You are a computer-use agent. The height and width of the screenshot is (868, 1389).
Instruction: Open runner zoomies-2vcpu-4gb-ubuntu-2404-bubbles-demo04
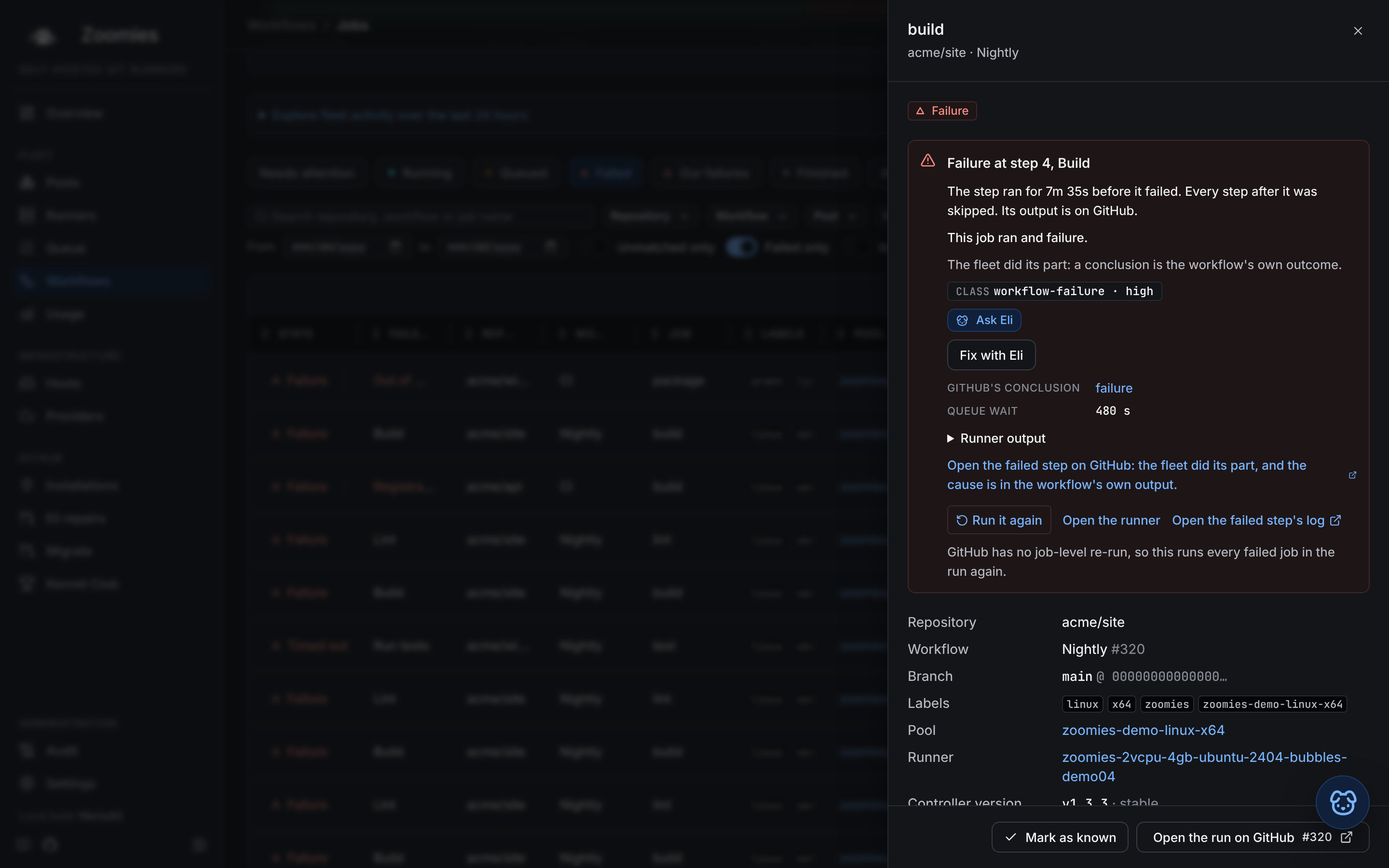point(1204,766)
